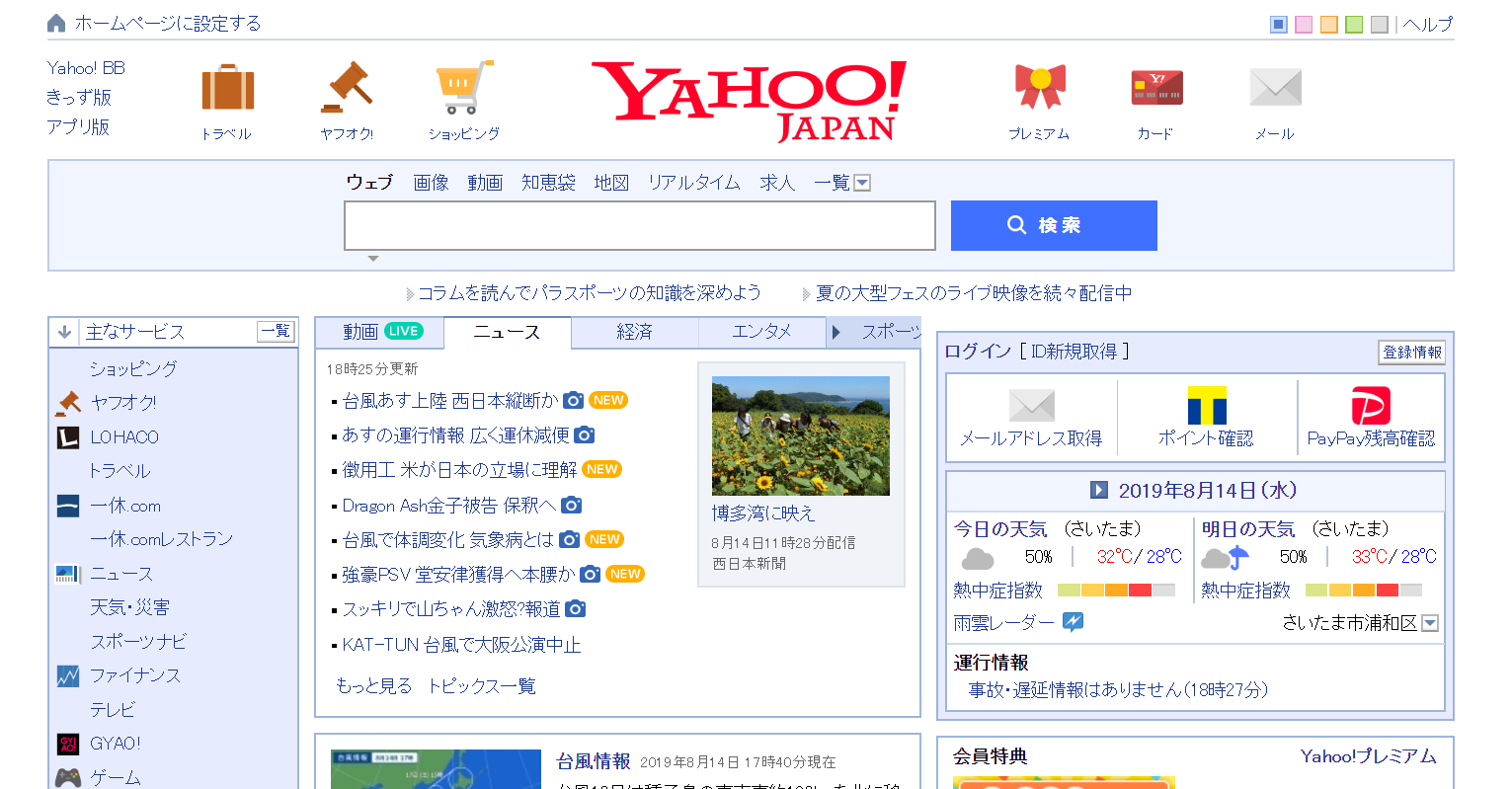Click the ログイン link
Image resolution: width=1512 pixels, height=789 pixels.
[978, 352]
